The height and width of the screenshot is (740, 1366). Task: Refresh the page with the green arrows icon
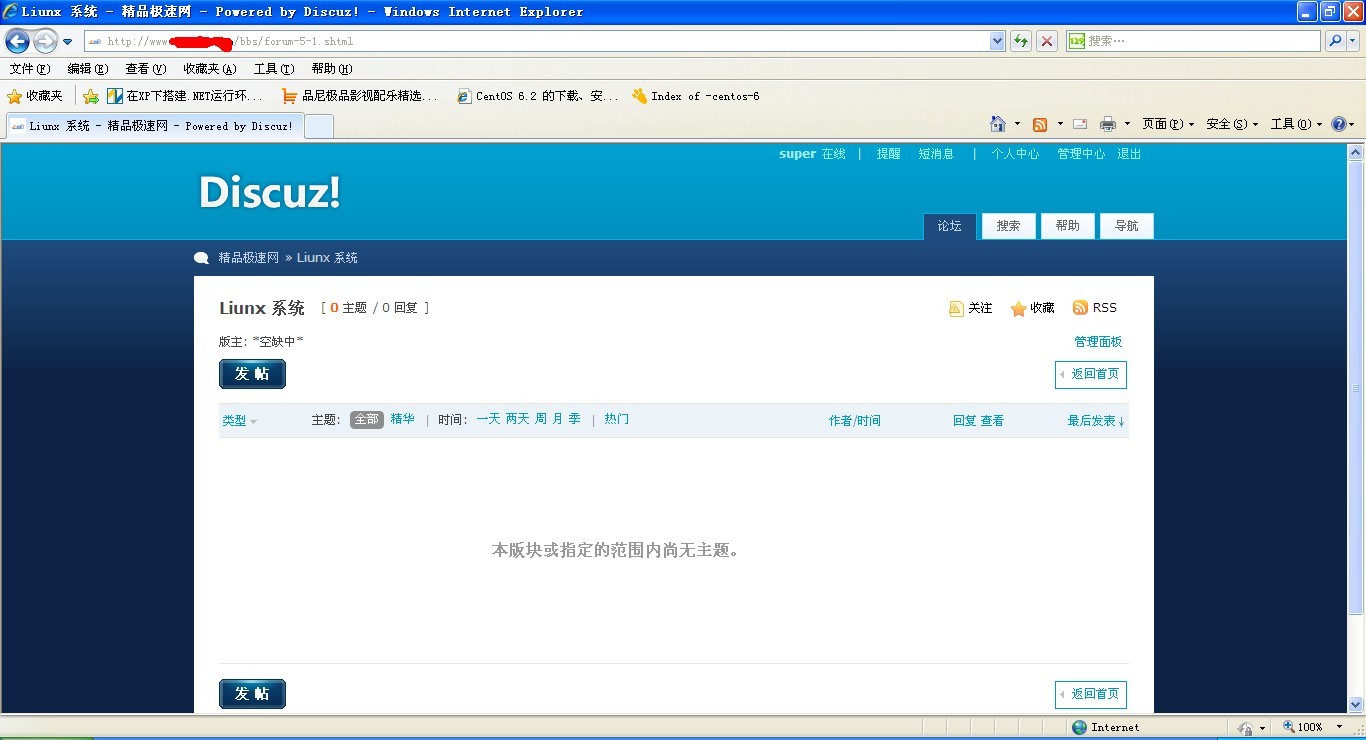1021,41
